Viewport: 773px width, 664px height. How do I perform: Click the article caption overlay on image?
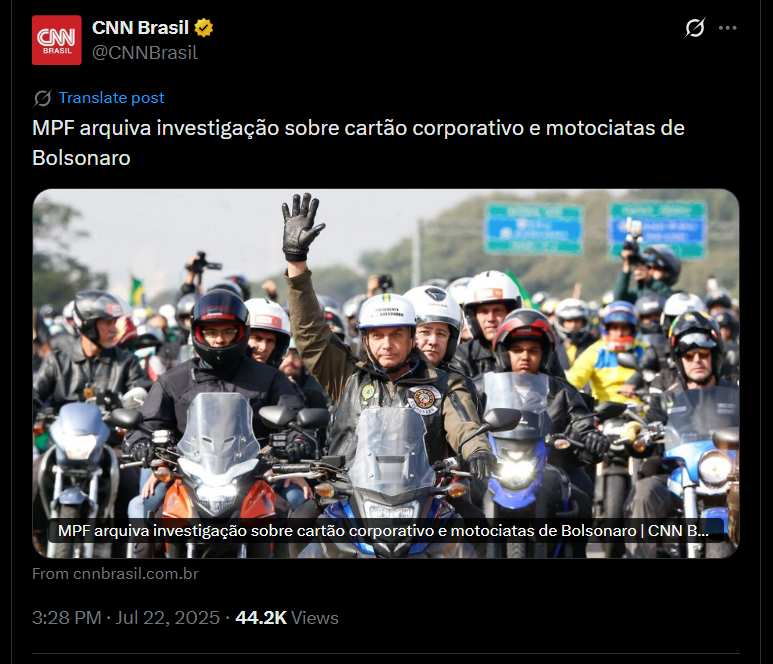386,531
